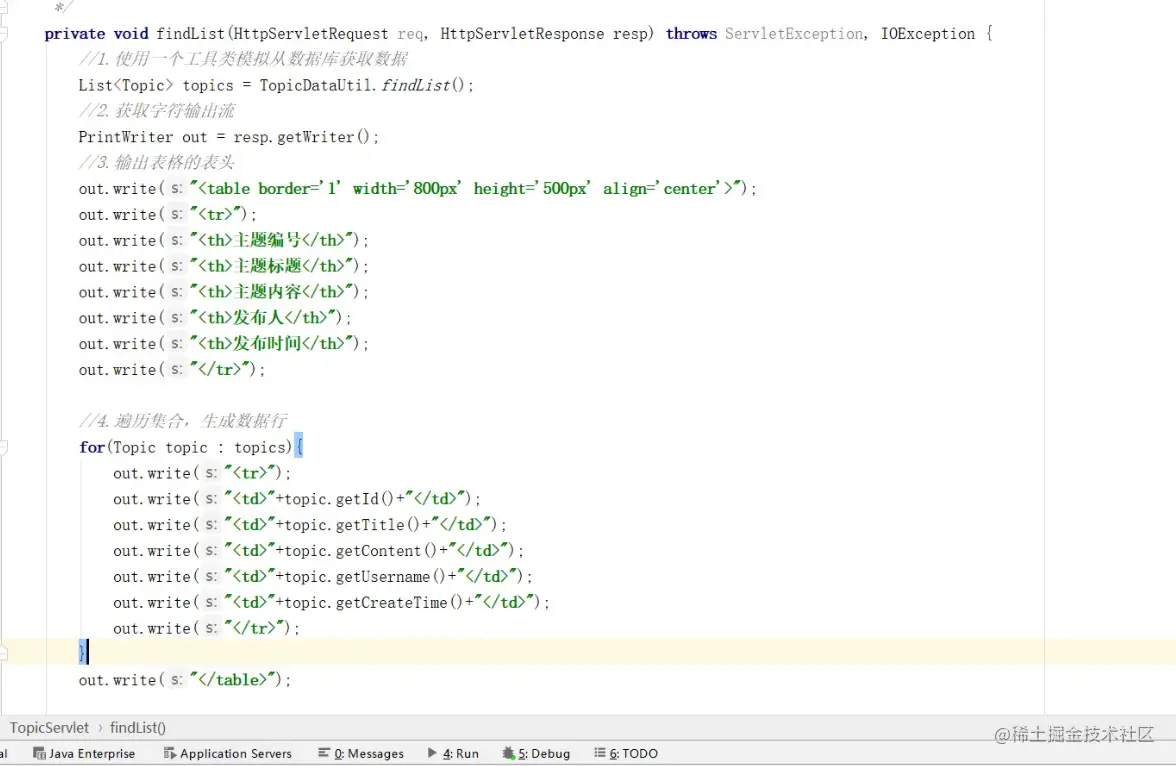Click the fold end marker beside the closing brace
The image size is (1176, 766).
tap(4, 653)
